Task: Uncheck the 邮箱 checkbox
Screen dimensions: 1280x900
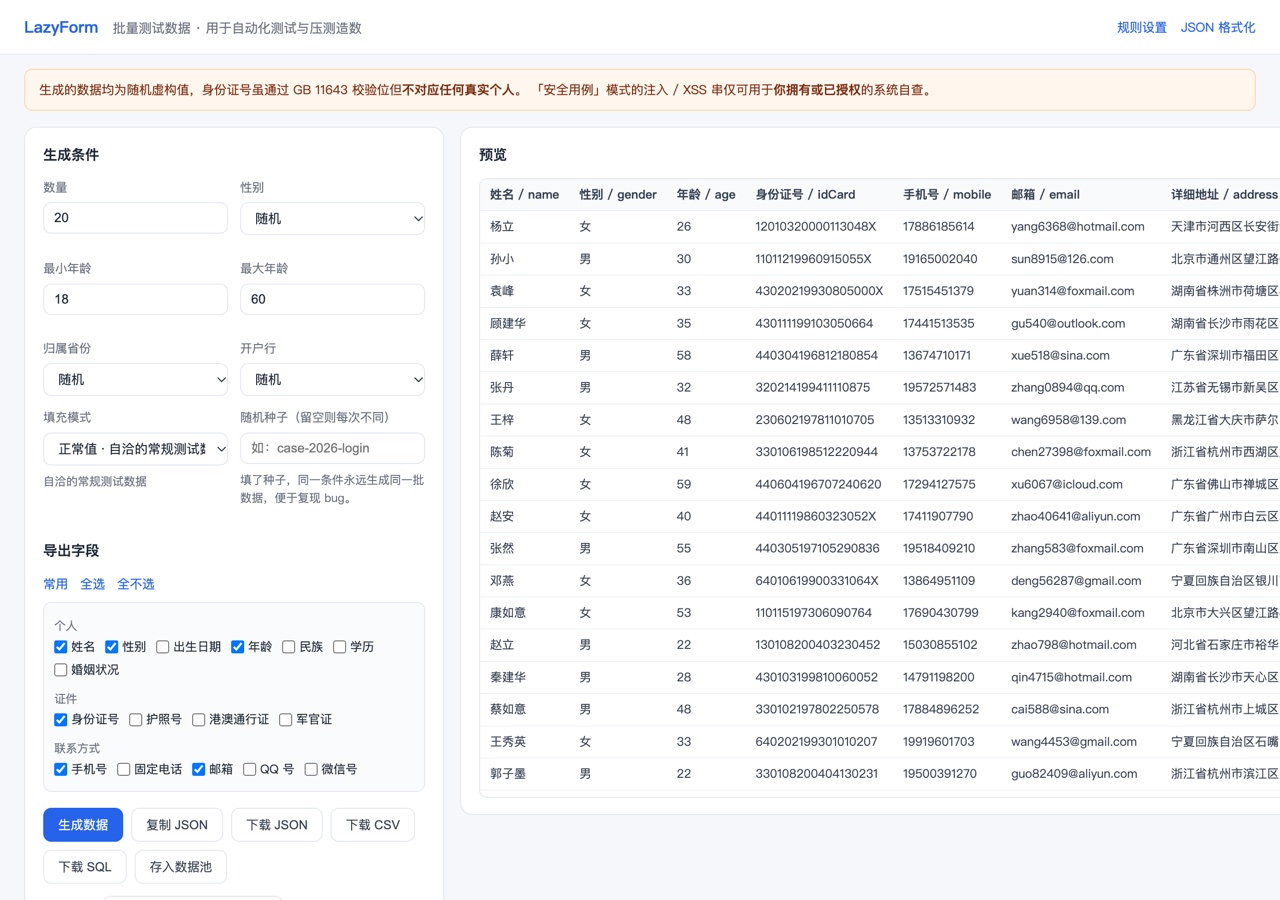Action: click(x=199, y=770)
